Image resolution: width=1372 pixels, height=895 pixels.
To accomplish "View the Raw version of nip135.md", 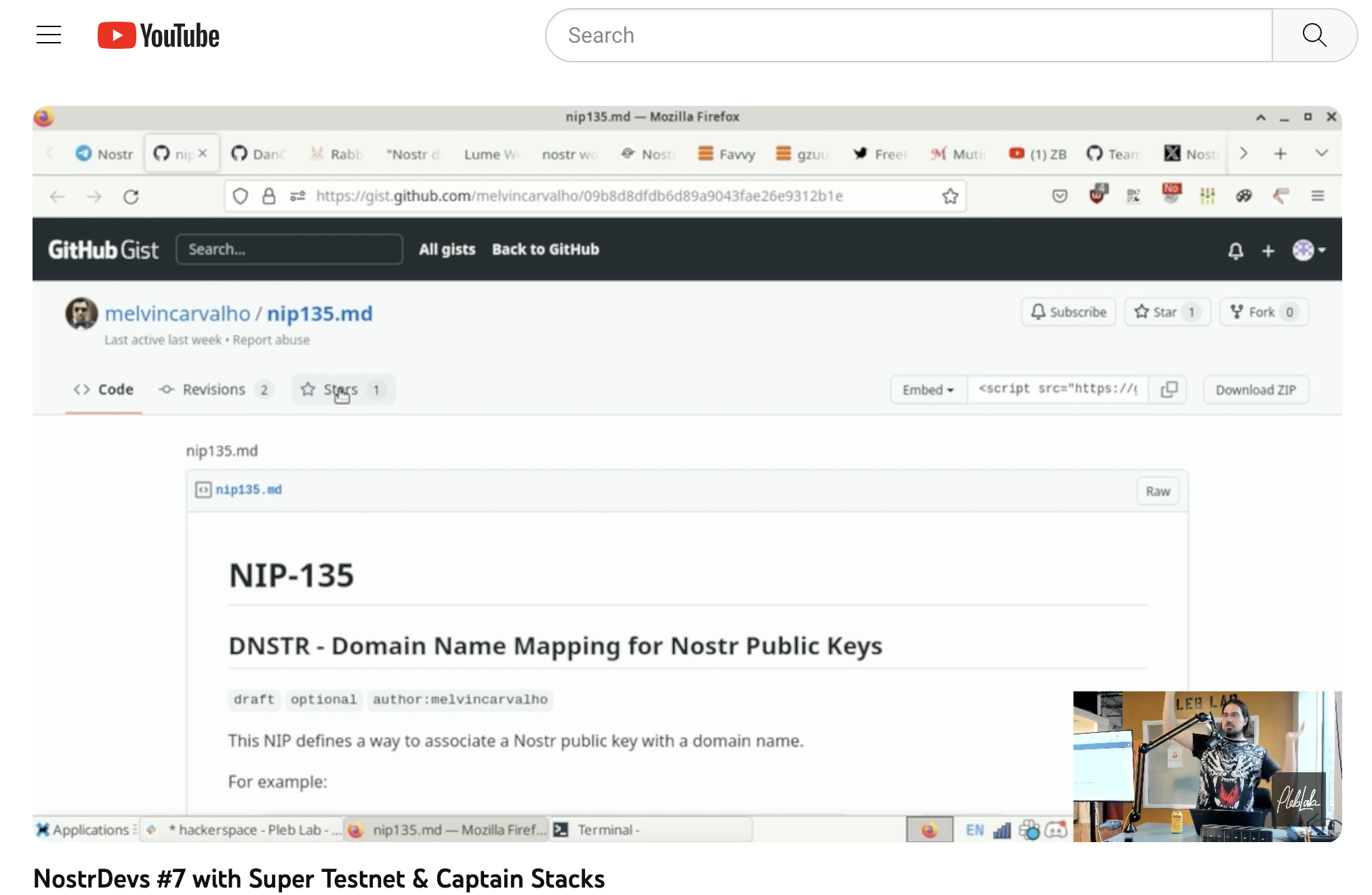I will click(x=1157, y=492).
